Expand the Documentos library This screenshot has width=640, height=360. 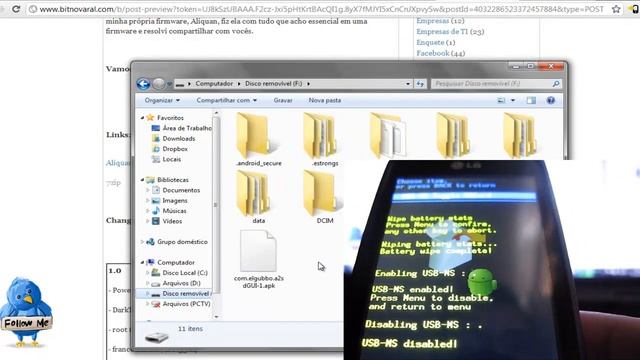tap(148, 190)
